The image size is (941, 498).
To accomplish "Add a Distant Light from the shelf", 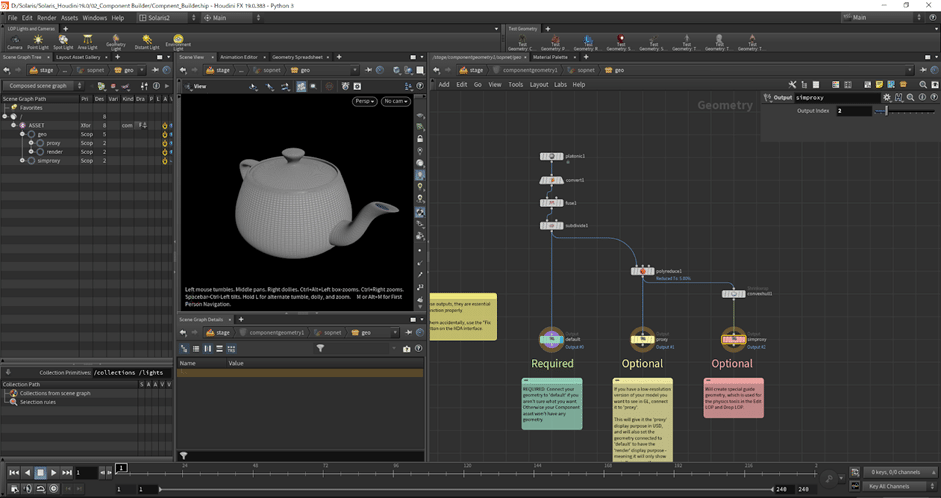I will [x=148, y=41].
